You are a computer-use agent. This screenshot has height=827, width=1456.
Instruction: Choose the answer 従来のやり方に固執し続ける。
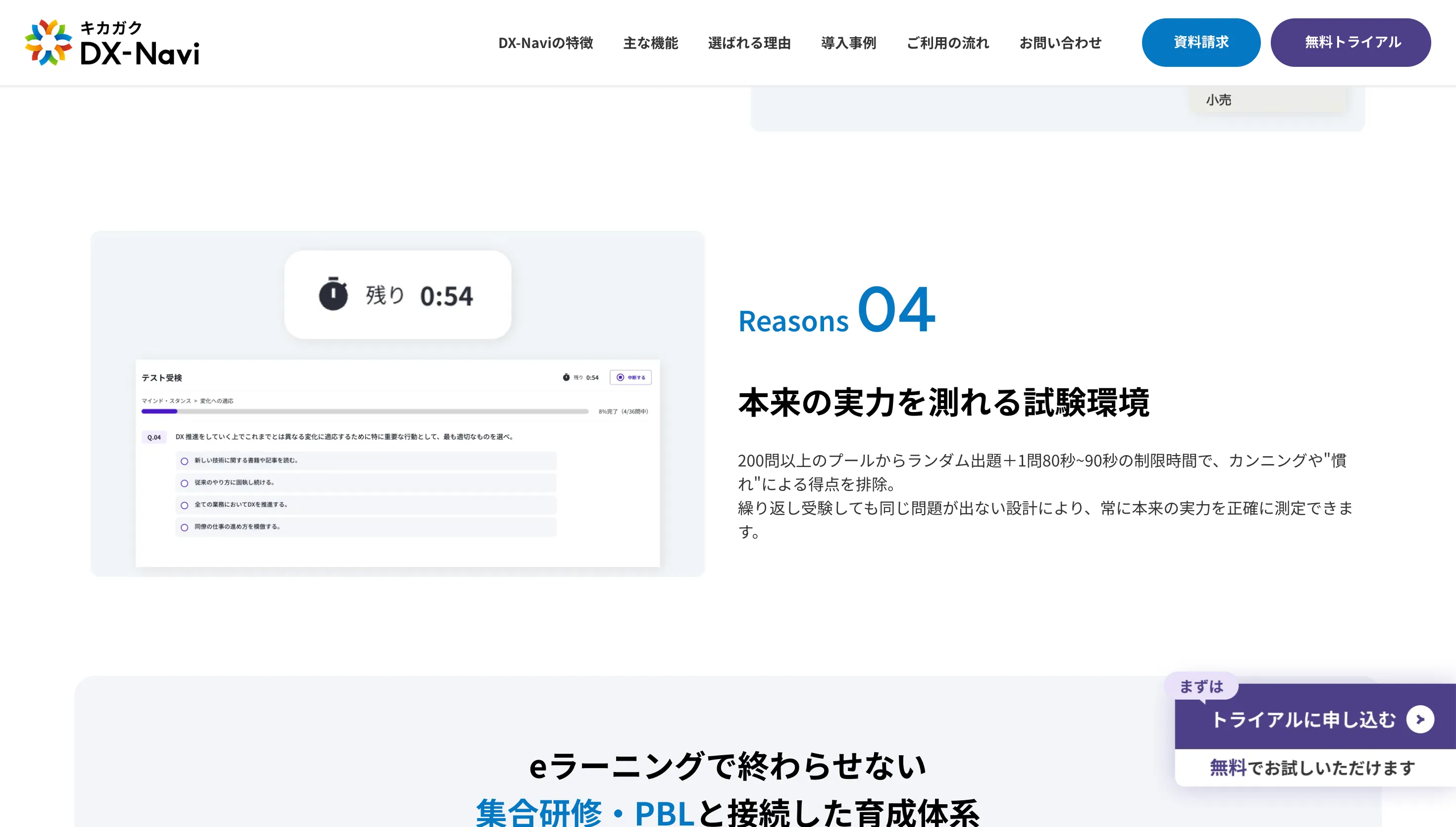tap(365, 483)
